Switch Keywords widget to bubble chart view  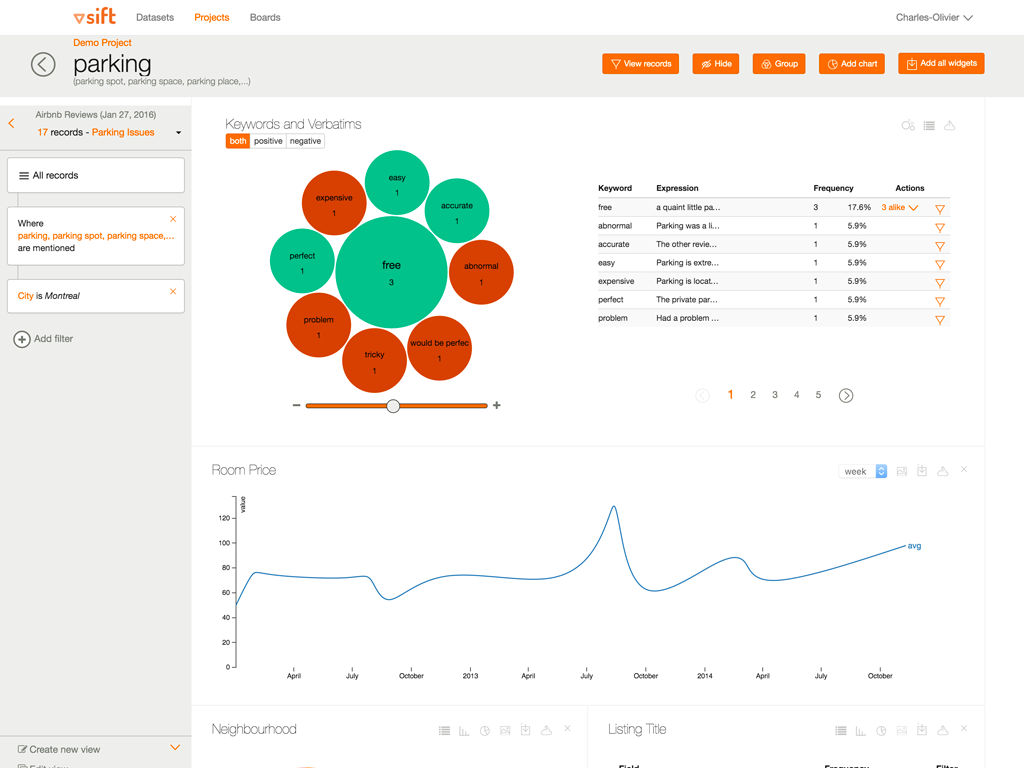point(908,126)
